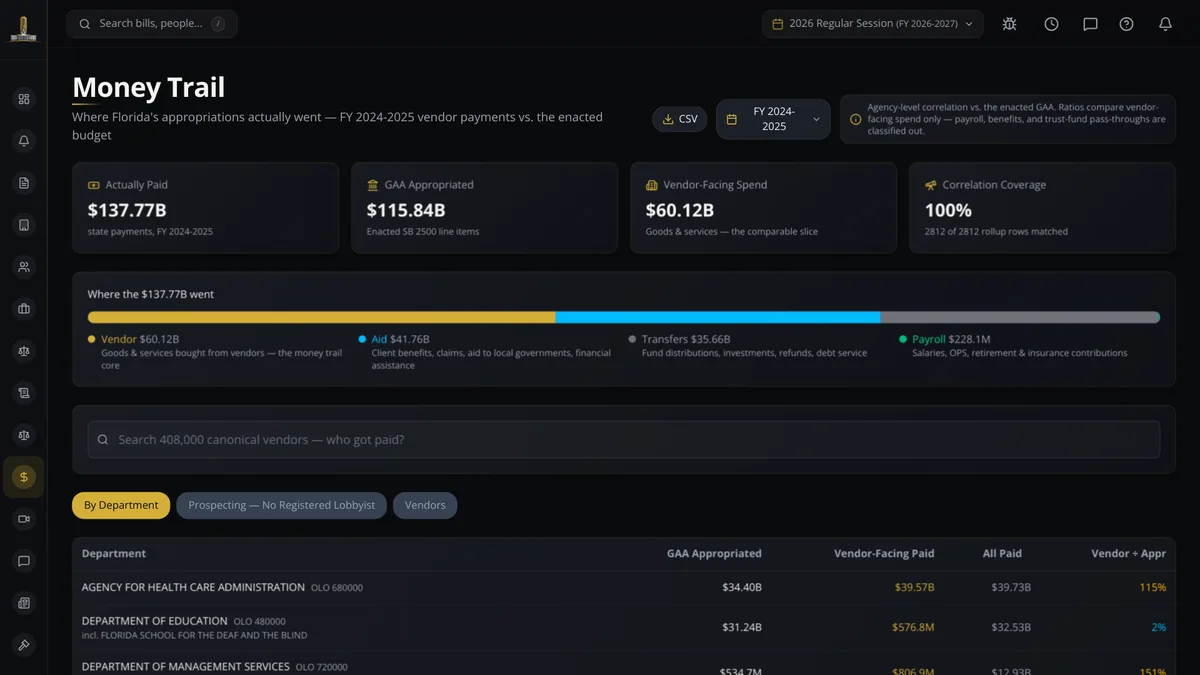Open the FY 2024-2025 year dropdown
This screenshot has height=675, width=1200.
pos(773,119)
